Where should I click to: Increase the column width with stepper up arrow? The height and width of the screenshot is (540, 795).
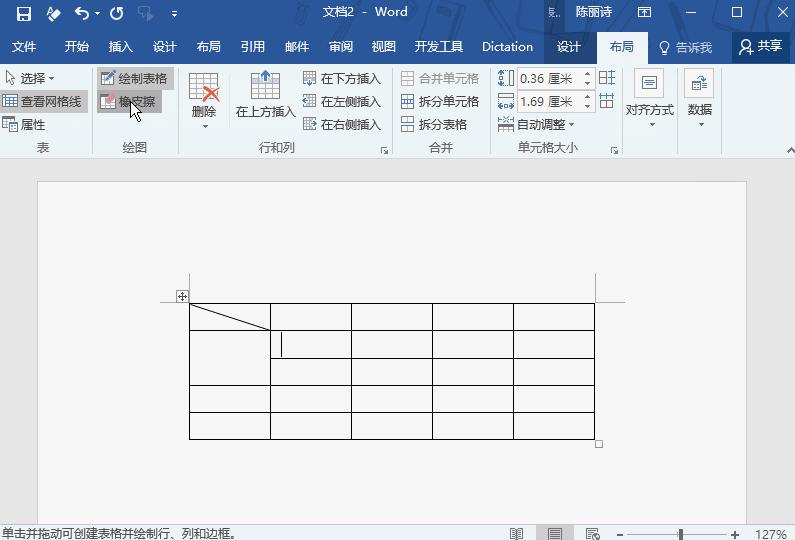coord(587,97)
